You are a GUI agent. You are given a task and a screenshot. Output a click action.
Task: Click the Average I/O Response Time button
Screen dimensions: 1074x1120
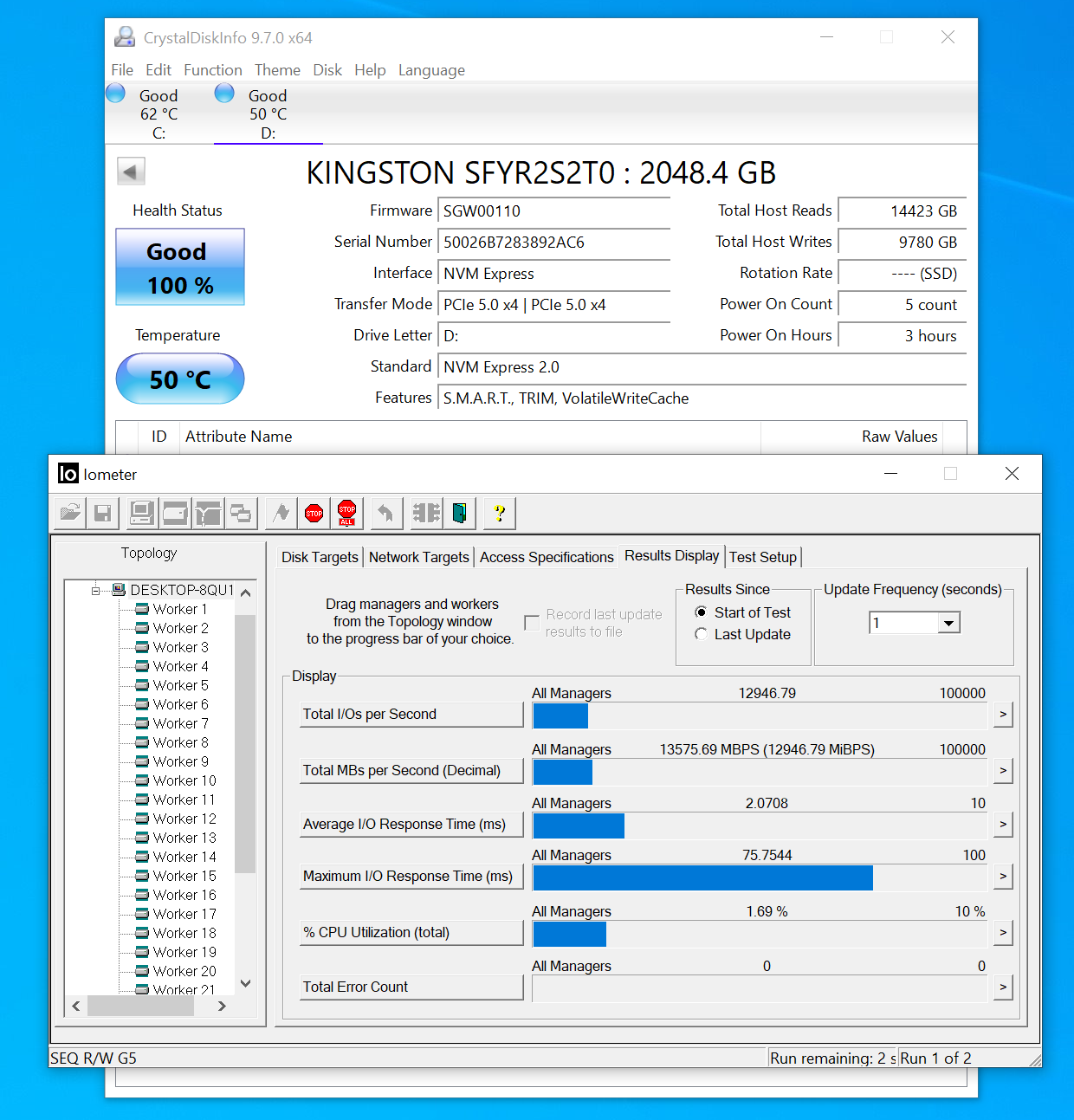point(411,825)
